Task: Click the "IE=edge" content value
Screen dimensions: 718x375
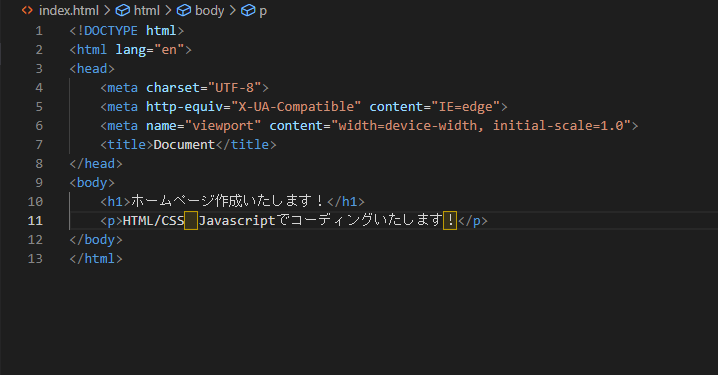Action: tap(466, 107)
